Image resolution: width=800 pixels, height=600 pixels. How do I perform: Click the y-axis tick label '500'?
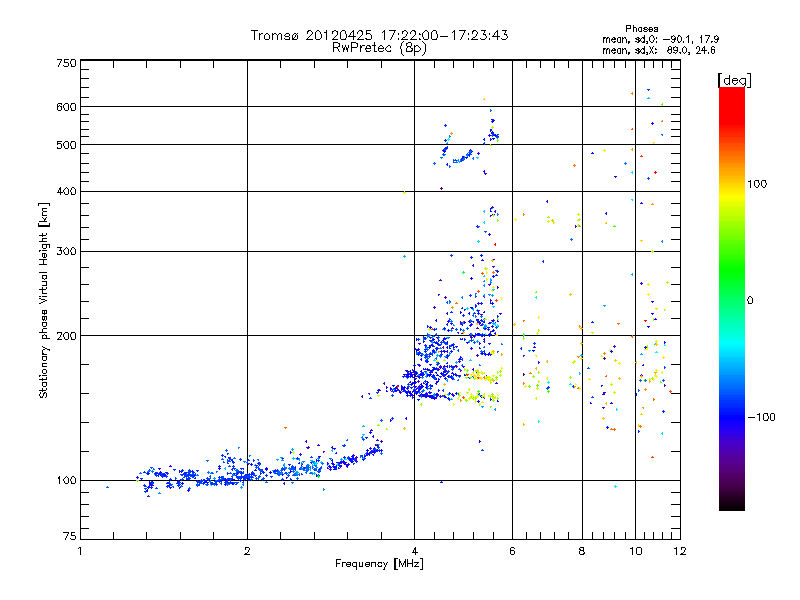pos(67,145)
